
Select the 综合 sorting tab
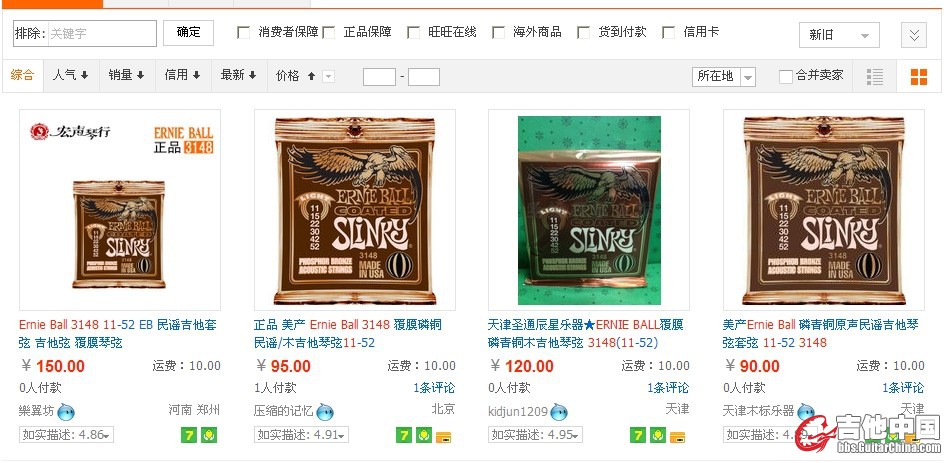[22, 76]
